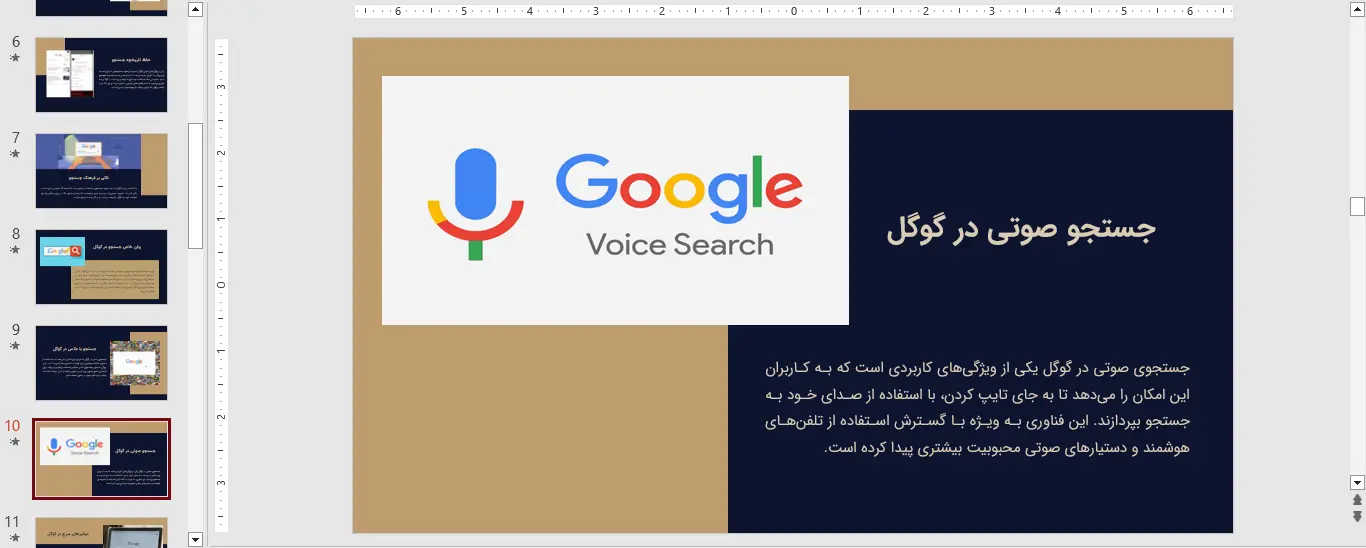Viewport: 1366px width, 548px height.
Task: Click the slide title 'جستجو صوتی در گوگل'
Action: (1021, 230)
